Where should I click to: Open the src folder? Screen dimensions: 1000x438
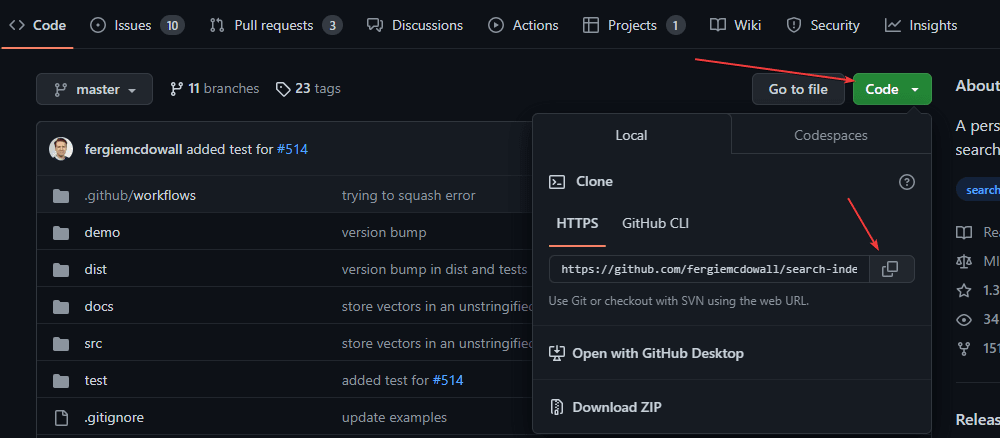pos(93,343)
